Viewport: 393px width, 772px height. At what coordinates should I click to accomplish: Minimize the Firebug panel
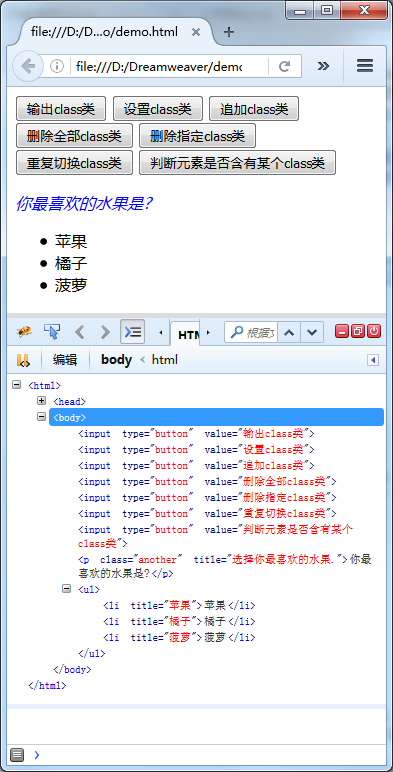click(x=342, y=331)
